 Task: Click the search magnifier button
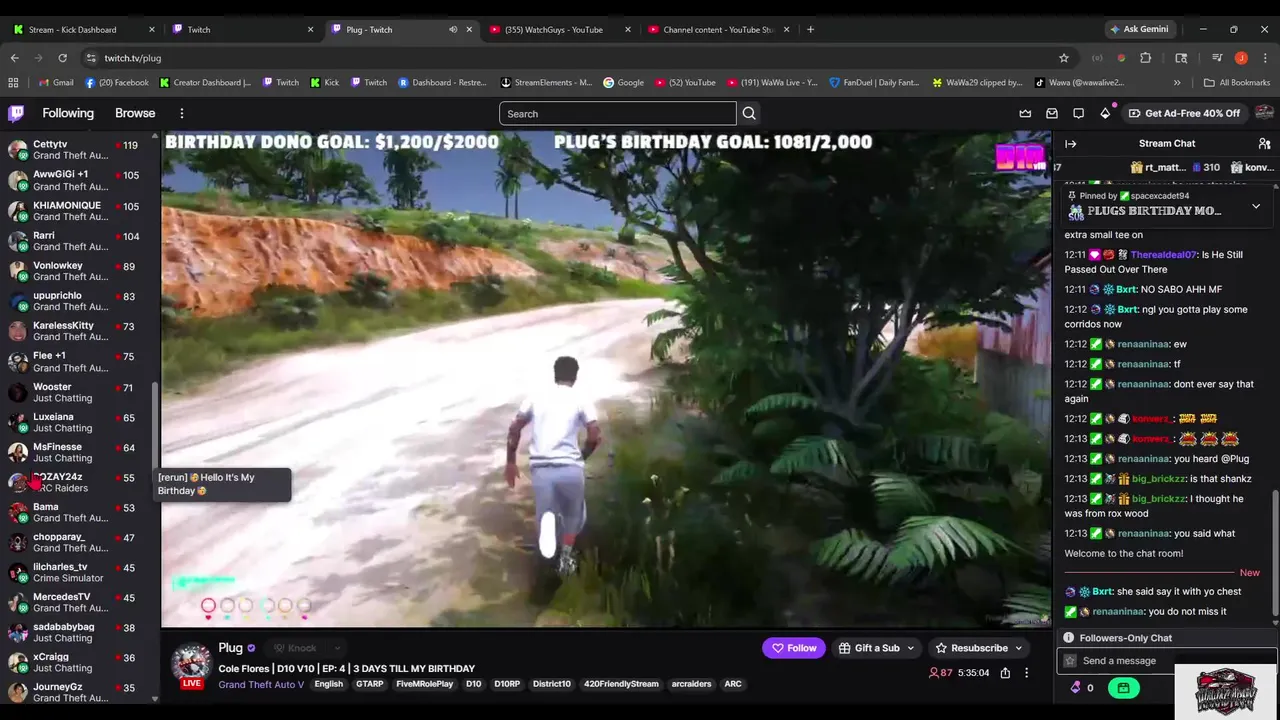[749, 114]
